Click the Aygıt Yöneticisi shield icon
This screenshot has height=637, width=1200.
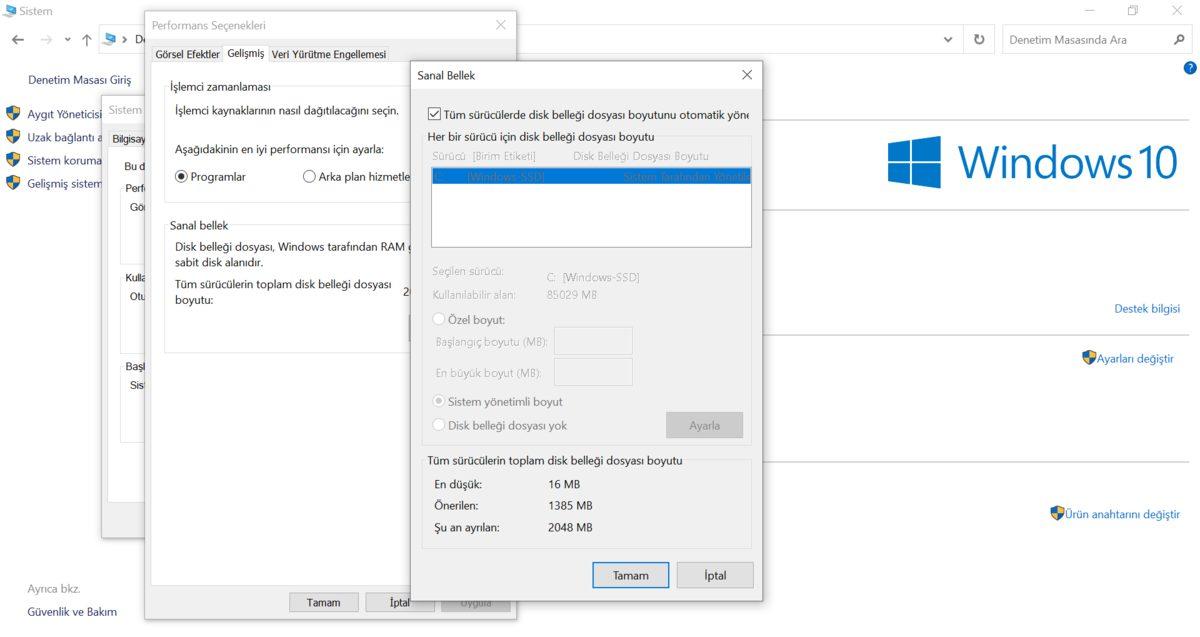pyautogui.click(x=13, y=112)
